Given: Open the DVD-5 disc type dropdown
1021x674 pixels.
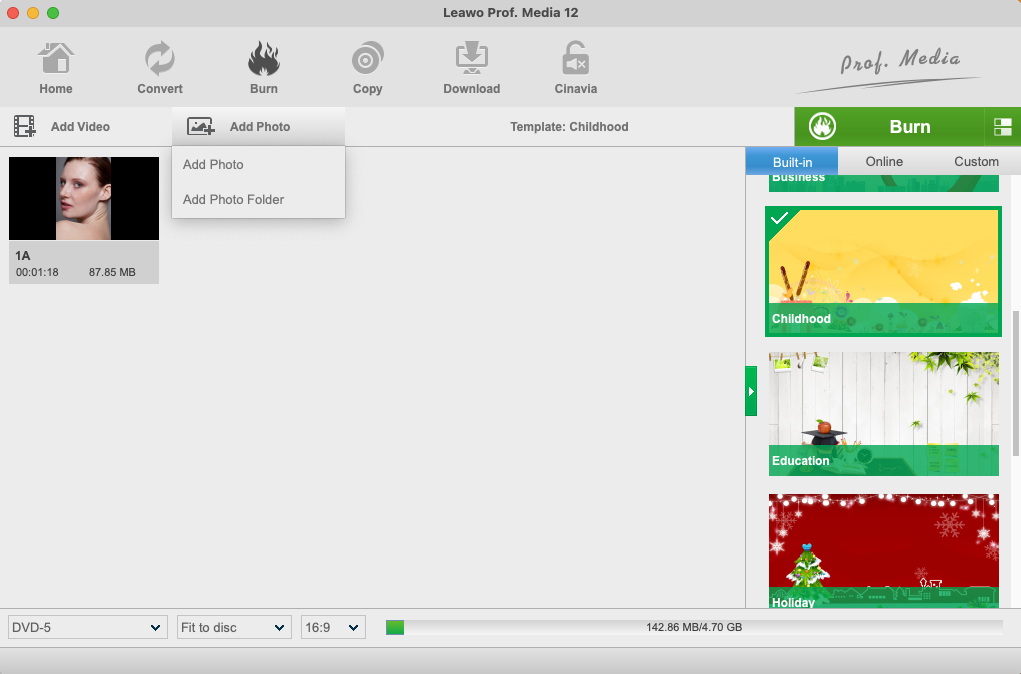Looking at the screenshot, I should [87, 627].
